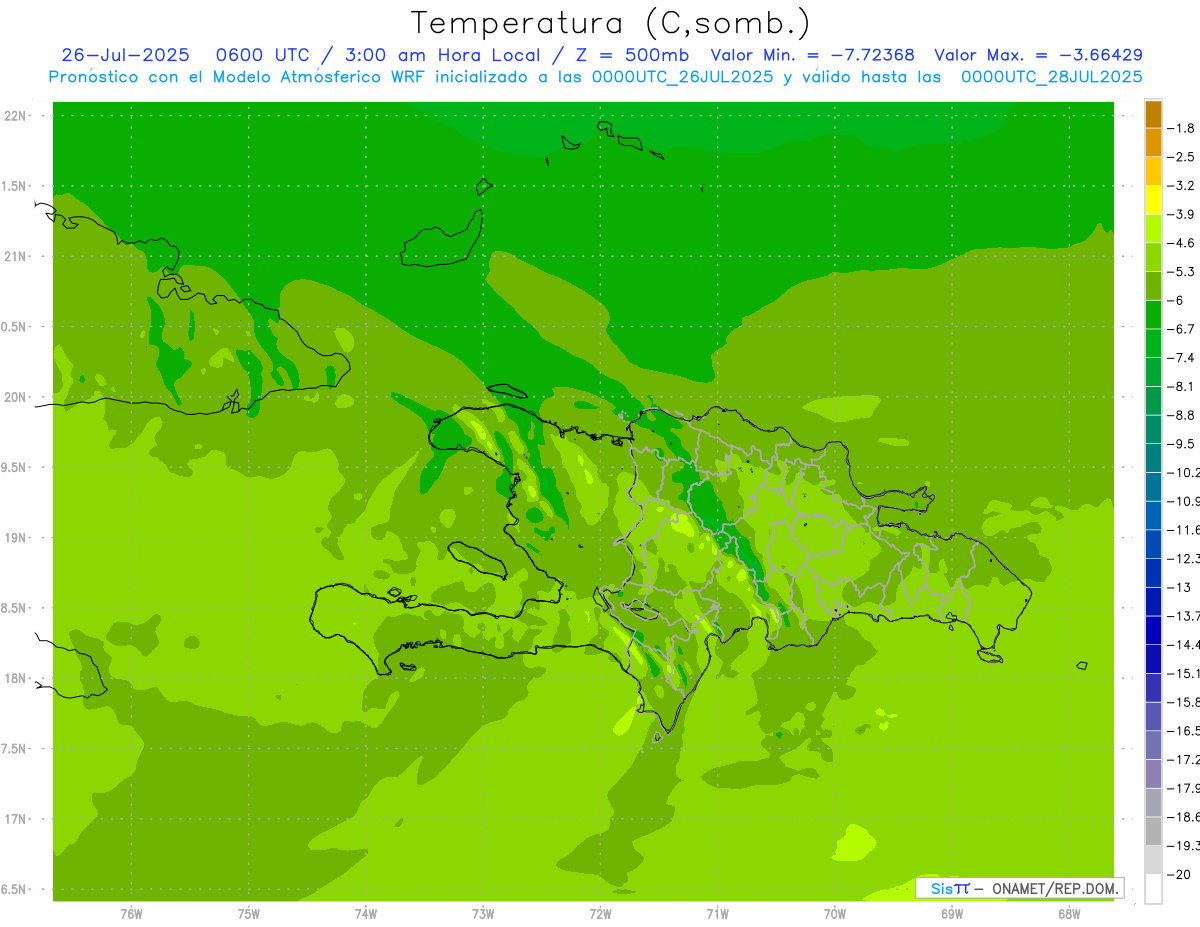This screenshot has width=1200, height=927.
Task: Click the '21N' latitude label
Action: [17, 257]
